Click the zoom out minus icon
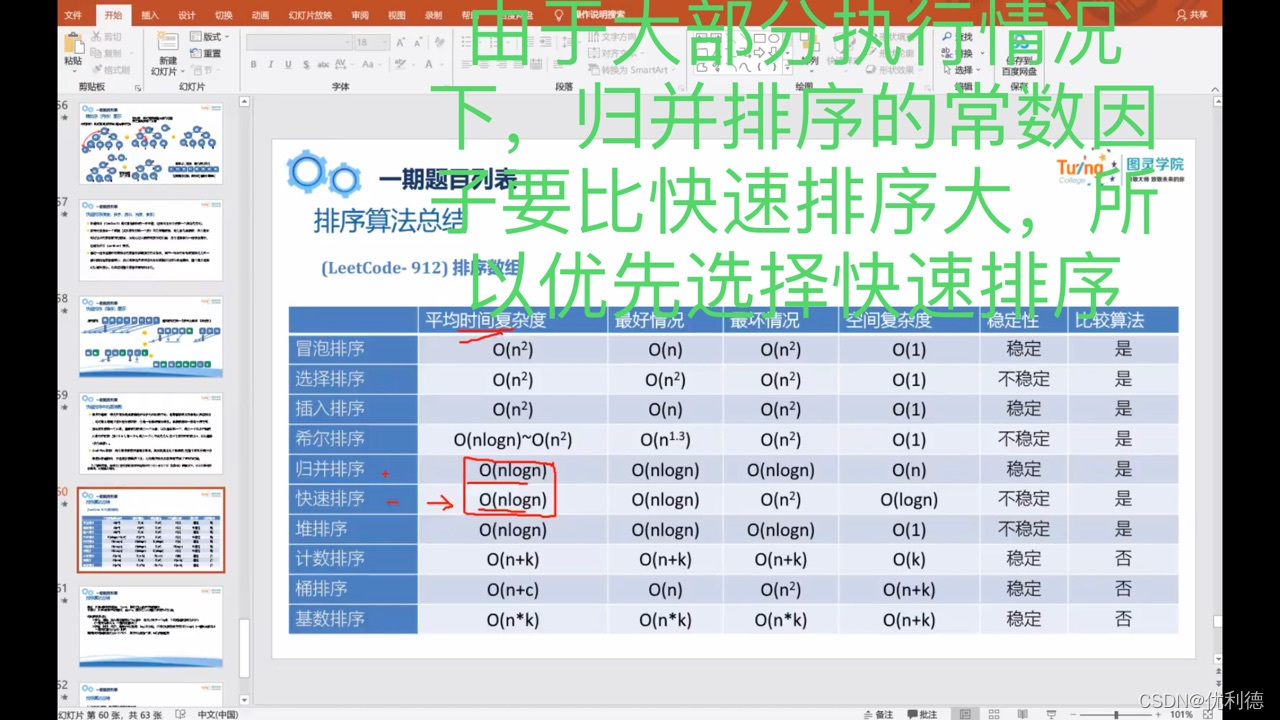The height and width of the screenshot is (720, 1280). click(1073, 714)
